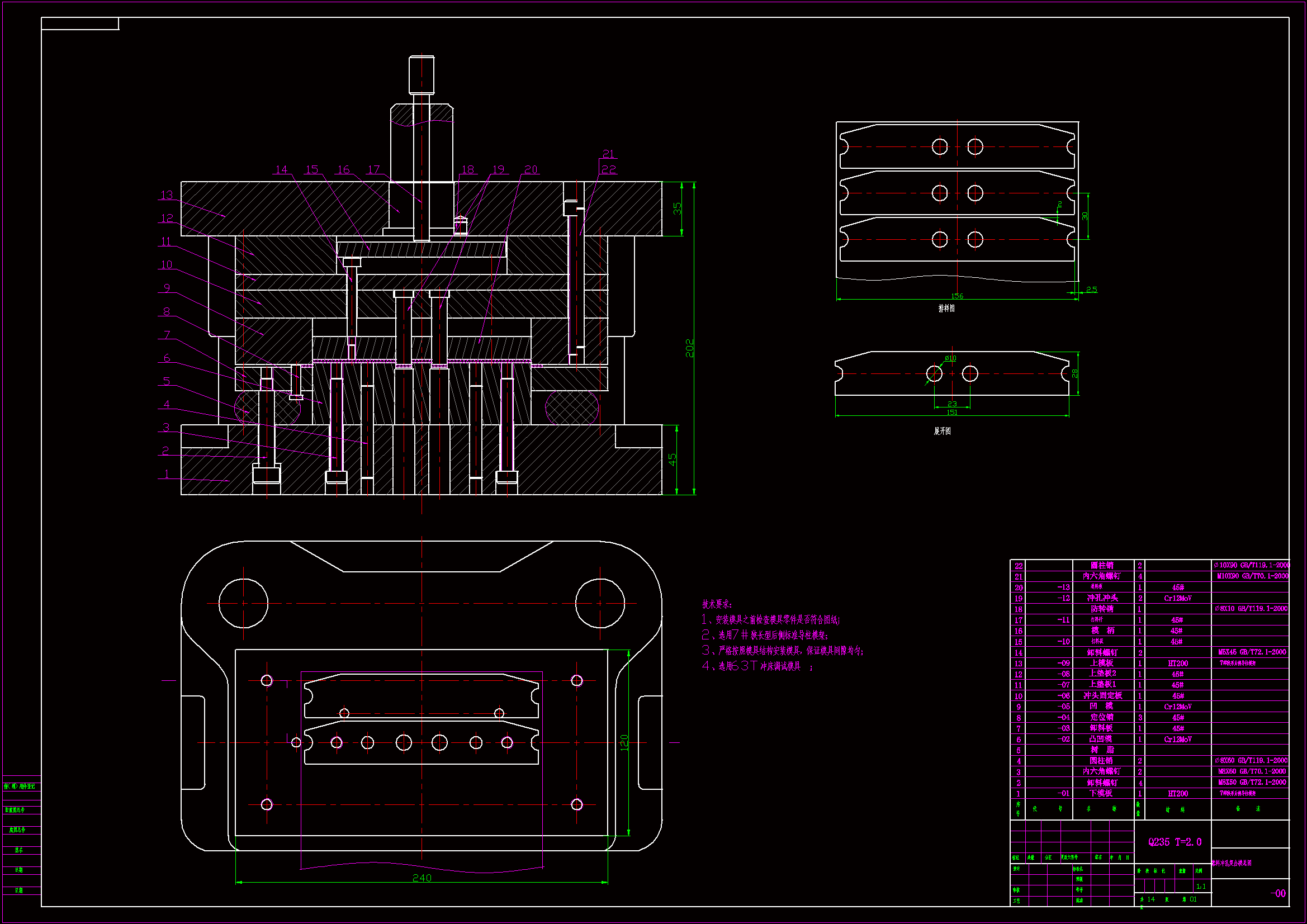Select the 120 dimension in plan view
Viewport: 1307px width, 924px height.
pyautogui.click(x=624, y=742)
